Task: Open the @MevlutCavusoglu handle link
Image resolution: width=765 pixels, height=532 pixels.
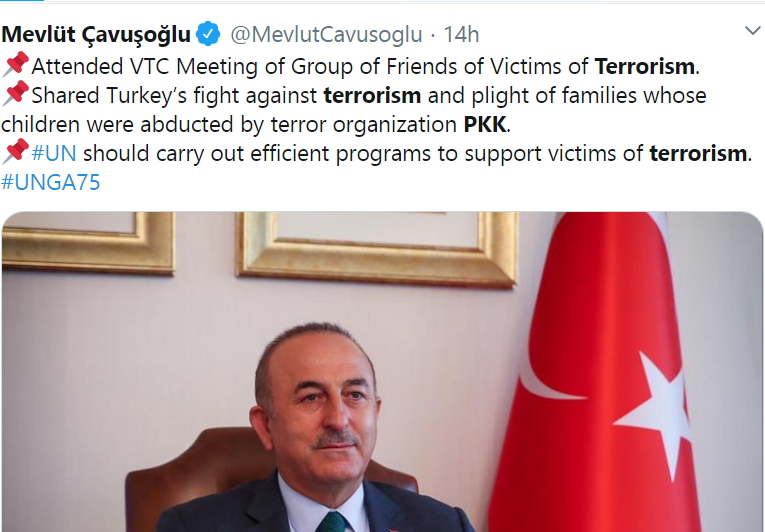Action: (x=326, y=35)
